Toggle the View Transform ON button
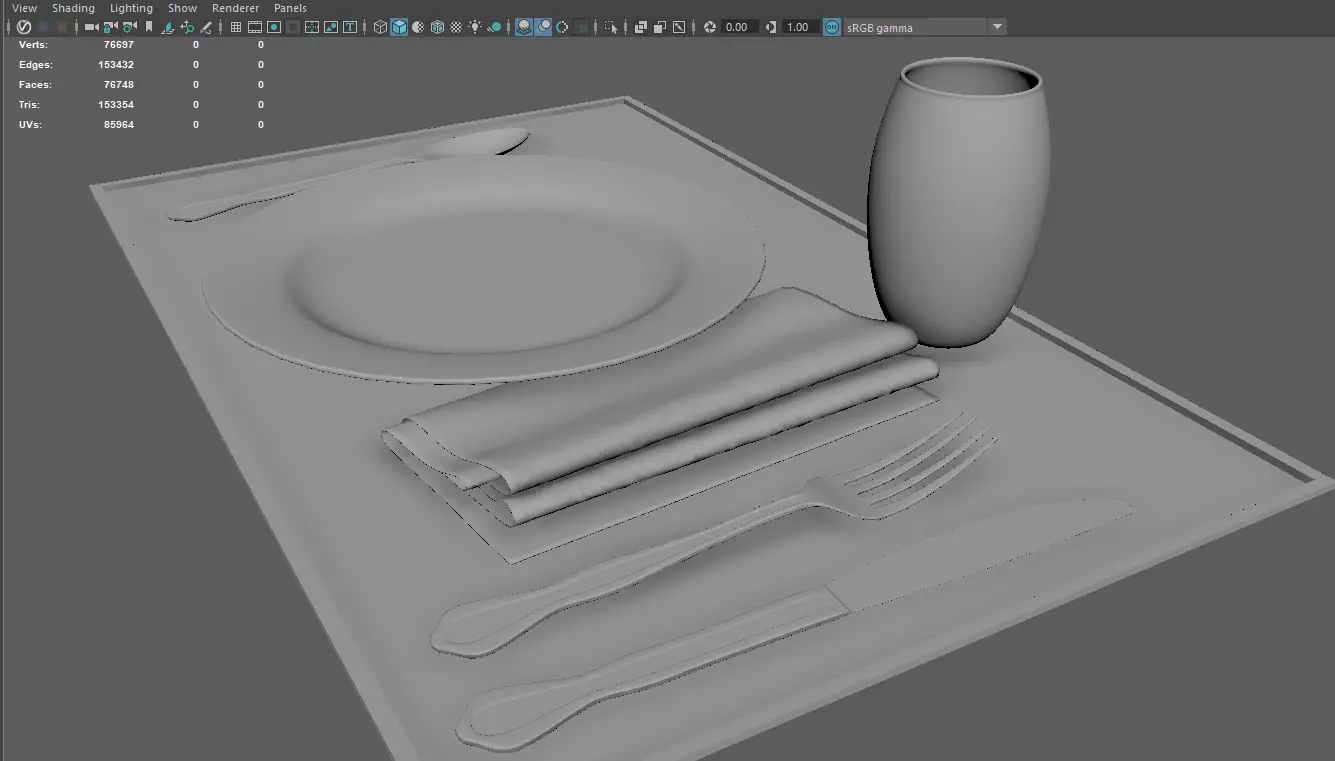1335x761 pixels. click(x=832, y=27)
